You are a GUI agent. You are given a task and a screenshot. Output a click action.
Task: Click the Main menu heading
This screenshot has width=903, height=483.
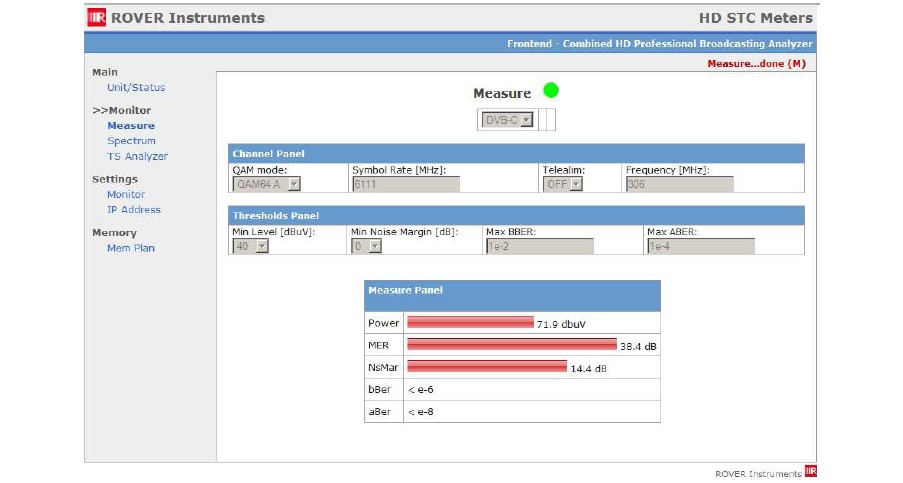click(x=105, y=72)
